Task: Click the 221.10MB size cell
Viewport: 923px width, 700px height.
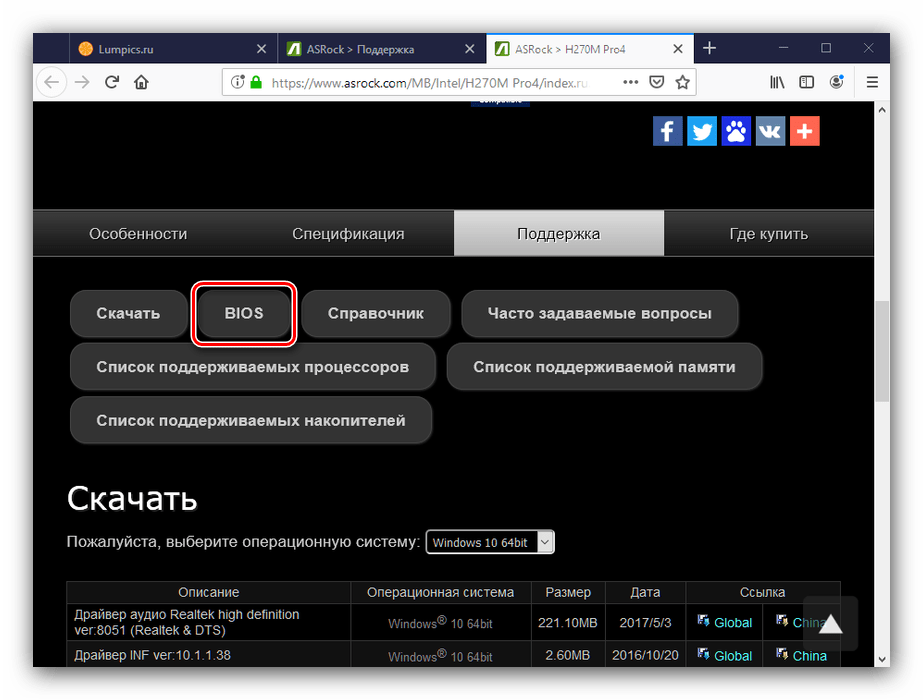Action: coord(567,622)
